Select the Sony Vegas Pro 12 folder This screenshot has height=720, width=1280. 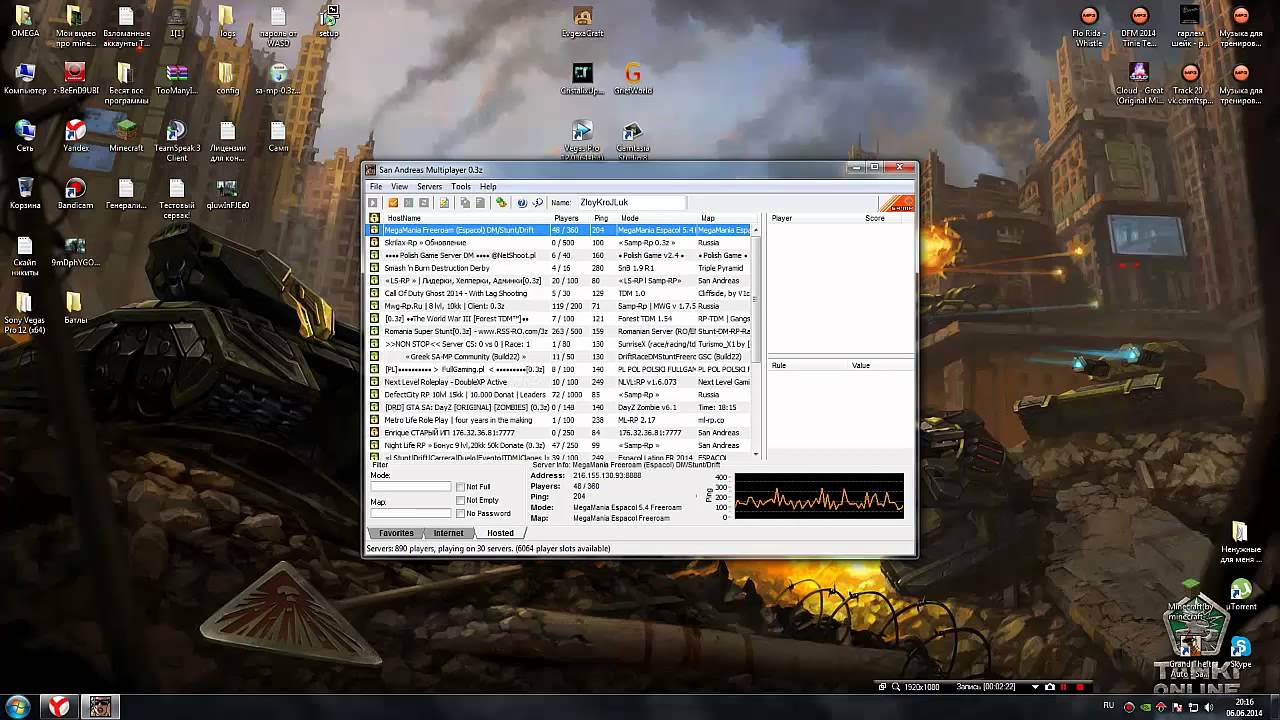pyautogui.click(x=25, y=313)
